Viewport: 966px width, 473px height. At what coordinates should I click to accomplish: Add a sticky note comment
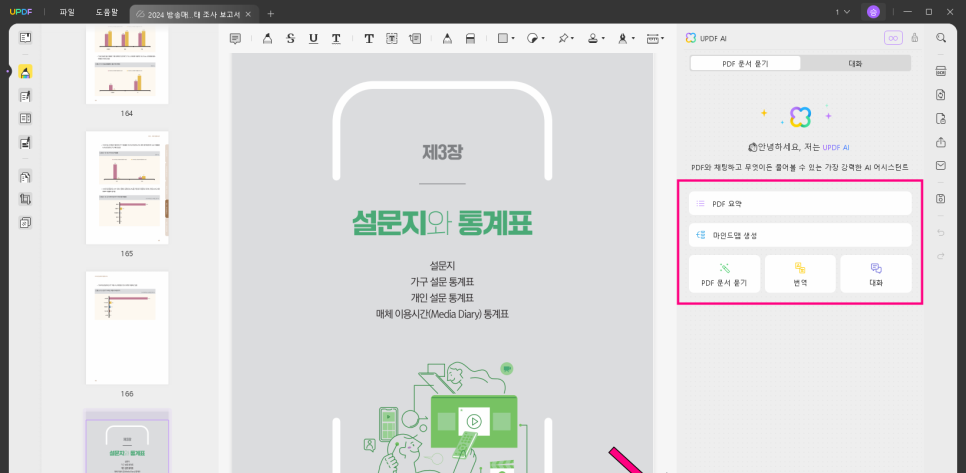[x=235, y=39]
